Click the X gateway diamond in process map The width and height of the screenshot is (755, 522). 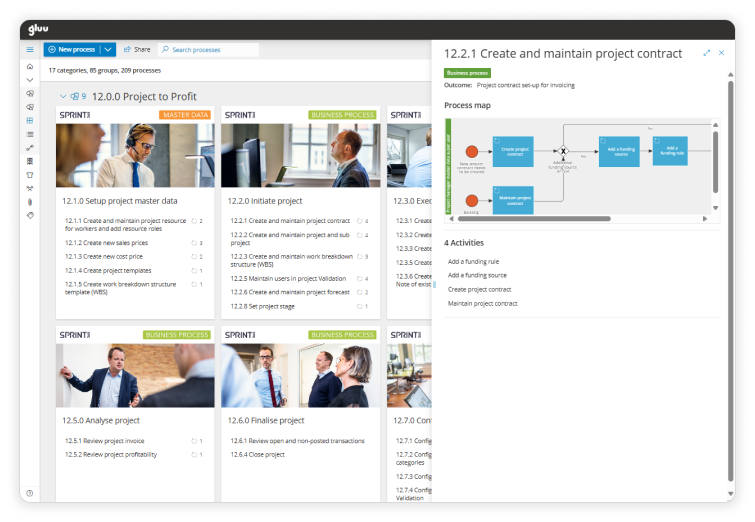click(x=562, y=151)
